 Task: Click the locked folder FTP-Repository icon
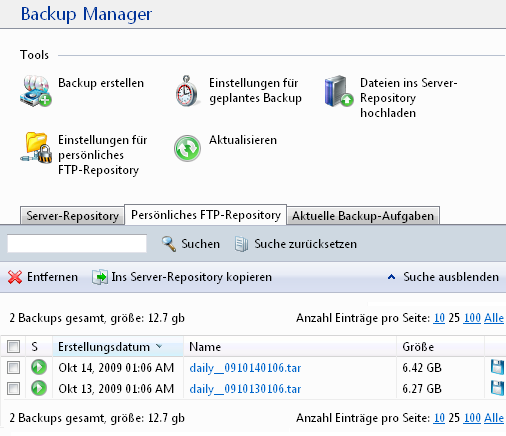click(x=36, y=148)
